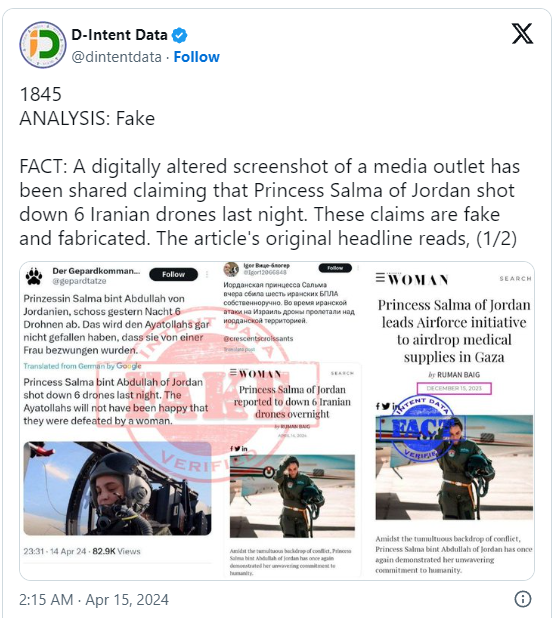Click the SEARCH label on WOMAN page
554x618 pixels.
[515, 279]
